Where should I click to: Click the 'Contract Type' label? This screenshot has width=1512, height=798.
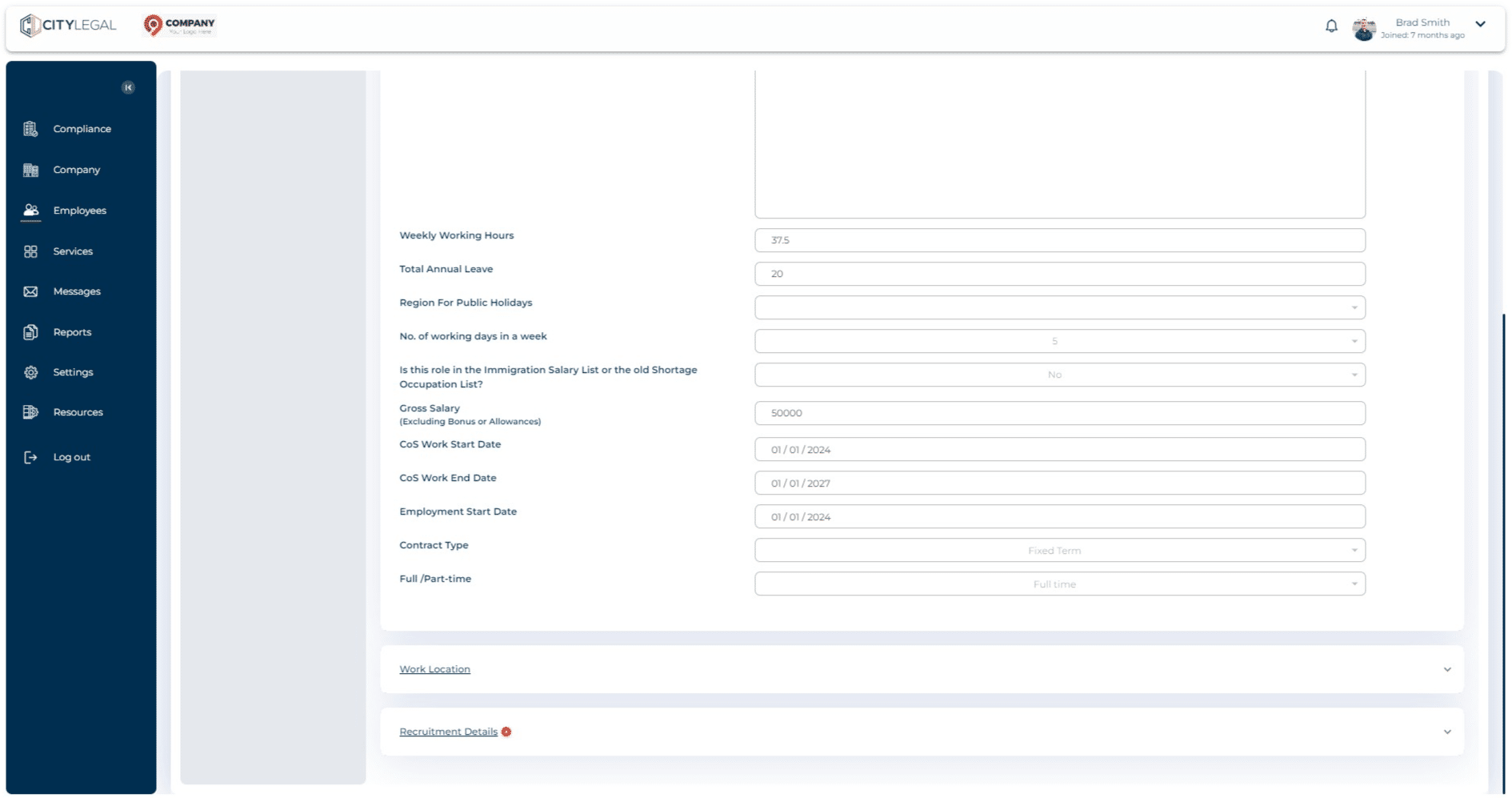pyautogui.click(x=434, y=545)
